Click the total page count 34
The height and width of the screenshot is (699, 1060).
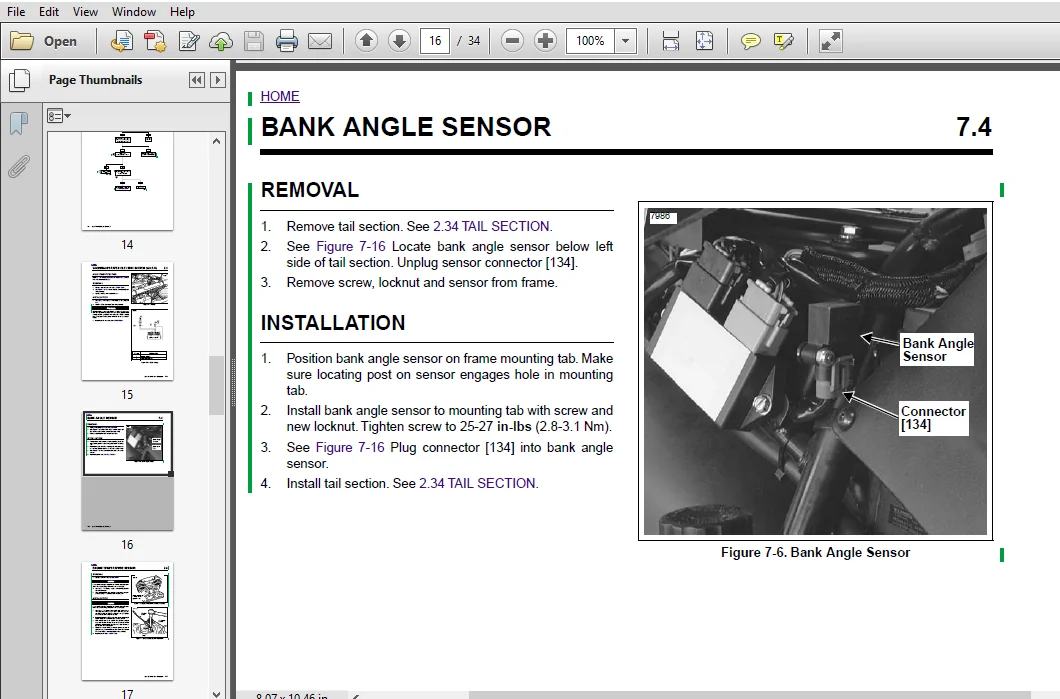click(474, 41)
